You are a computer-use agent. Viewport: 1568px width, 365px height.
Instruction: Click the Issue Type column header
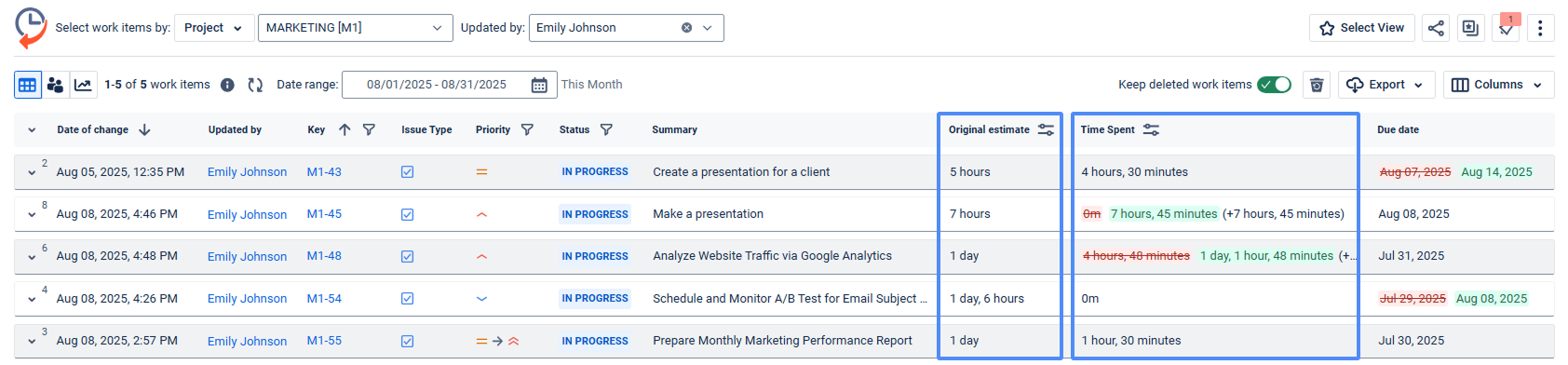click(426, 129)
